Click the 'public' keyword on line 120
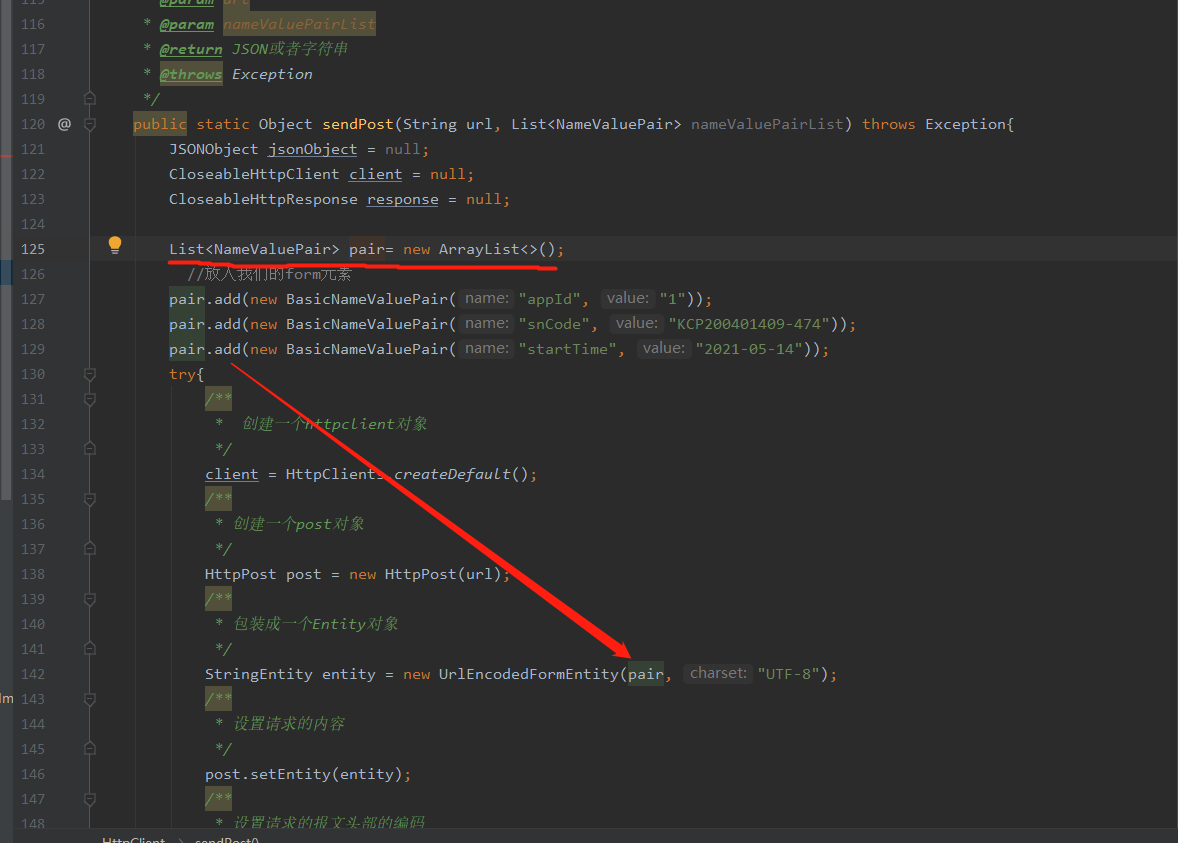 click(x=159, y=124)
